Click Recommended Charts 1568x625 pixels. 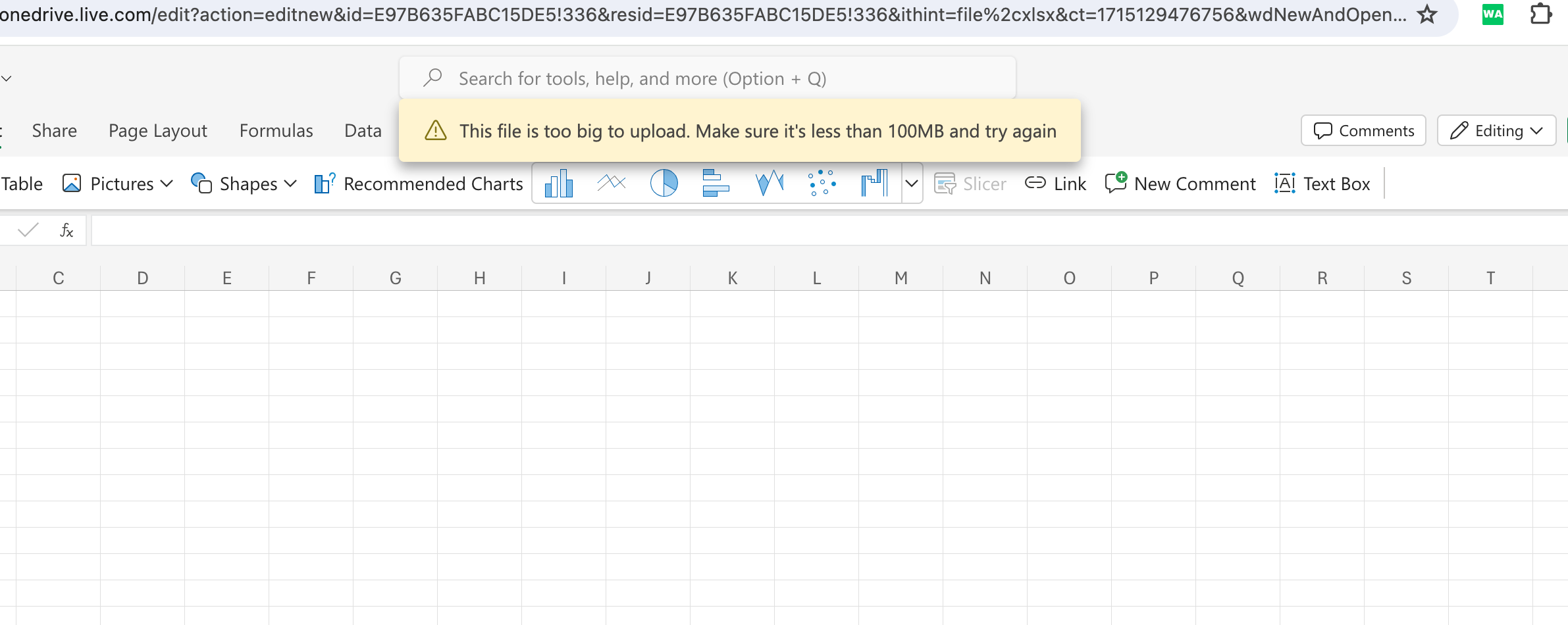(419, 184)
